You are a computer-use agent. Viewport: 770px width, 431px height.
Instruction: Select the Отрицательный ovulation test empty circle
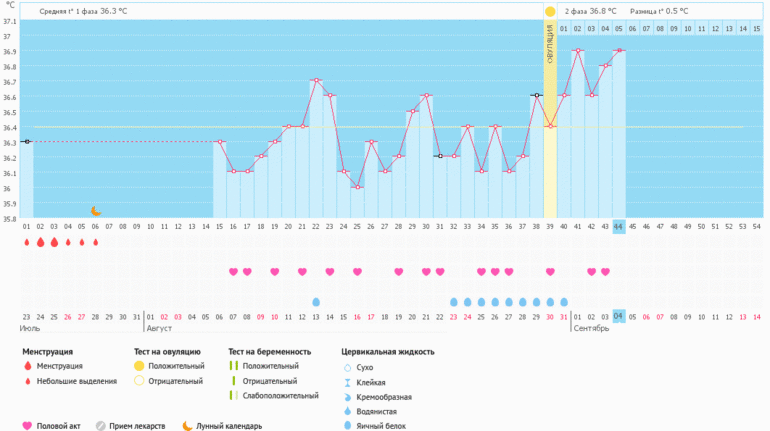coord(139,381)
